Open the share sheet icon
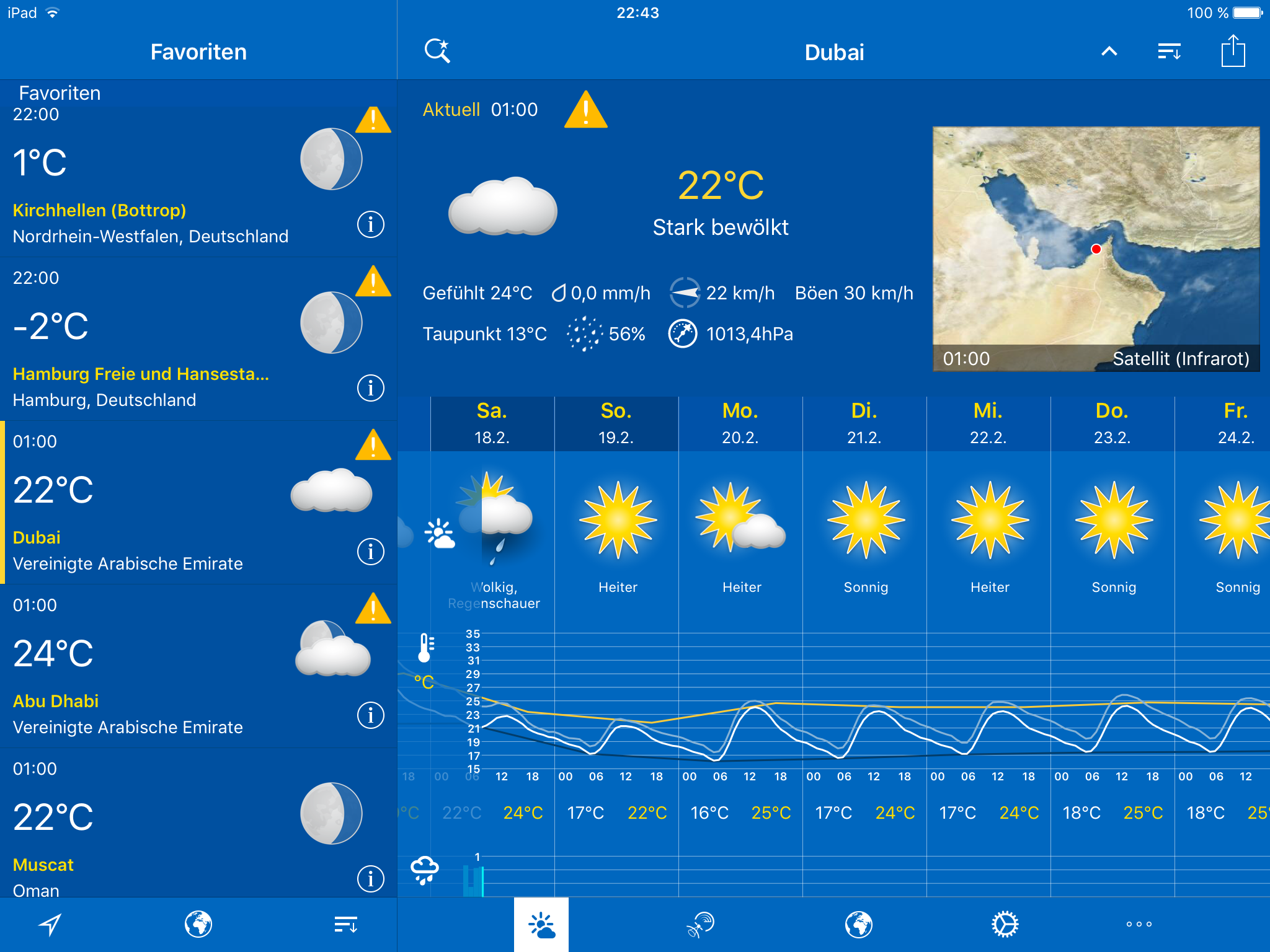The width and height of the screenshot is (1270, 952). tap(1233, 51)
